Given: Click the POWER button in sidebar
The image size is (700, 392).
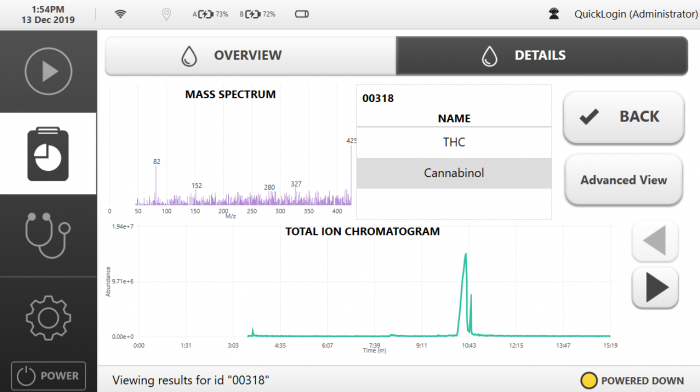Looking at the screenshot, I should (x=48, y=376).
